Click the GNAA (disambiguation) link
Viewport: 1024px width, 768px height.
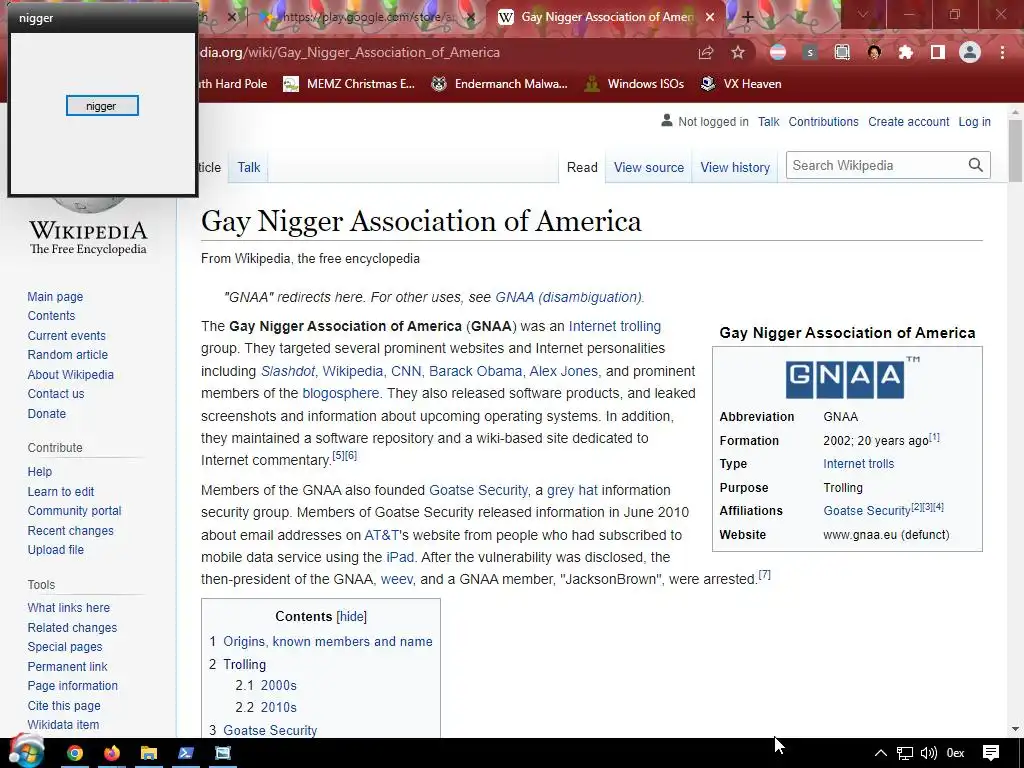(x=568, y=297)
